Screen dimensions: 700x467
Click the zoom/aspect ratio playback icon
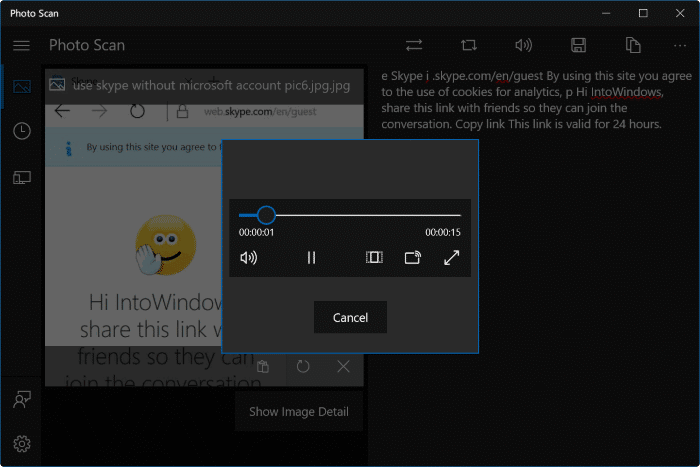[x=374, y=257]
